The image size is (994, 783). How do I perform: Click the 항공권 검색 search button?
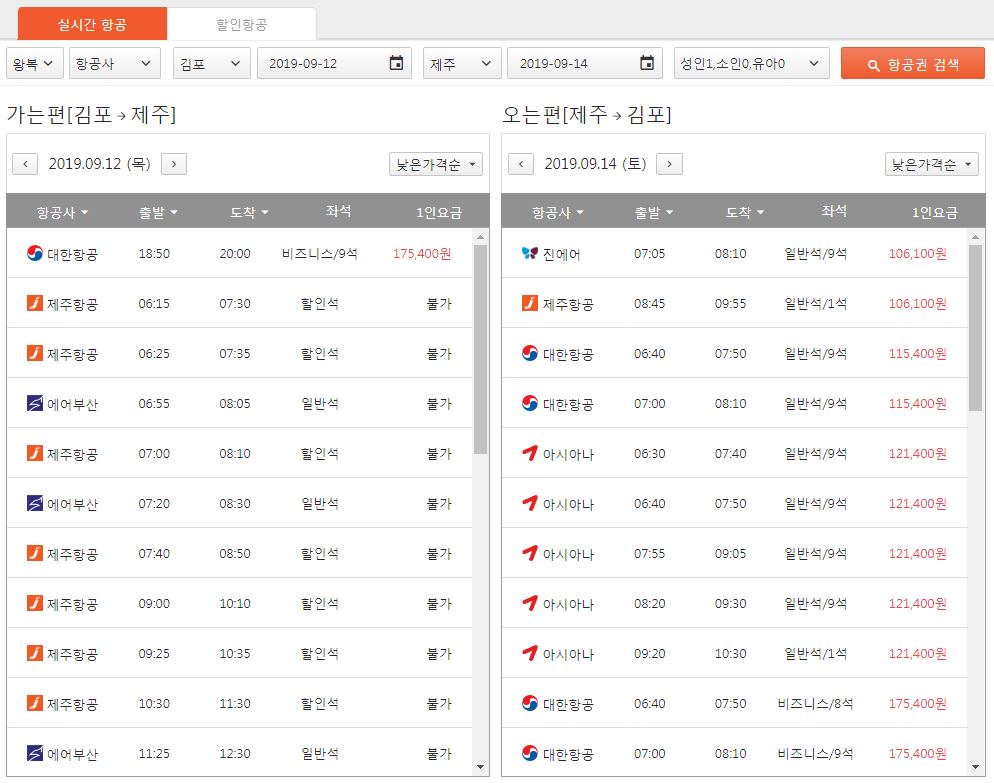pyautogui.click(x=913, y=63)
